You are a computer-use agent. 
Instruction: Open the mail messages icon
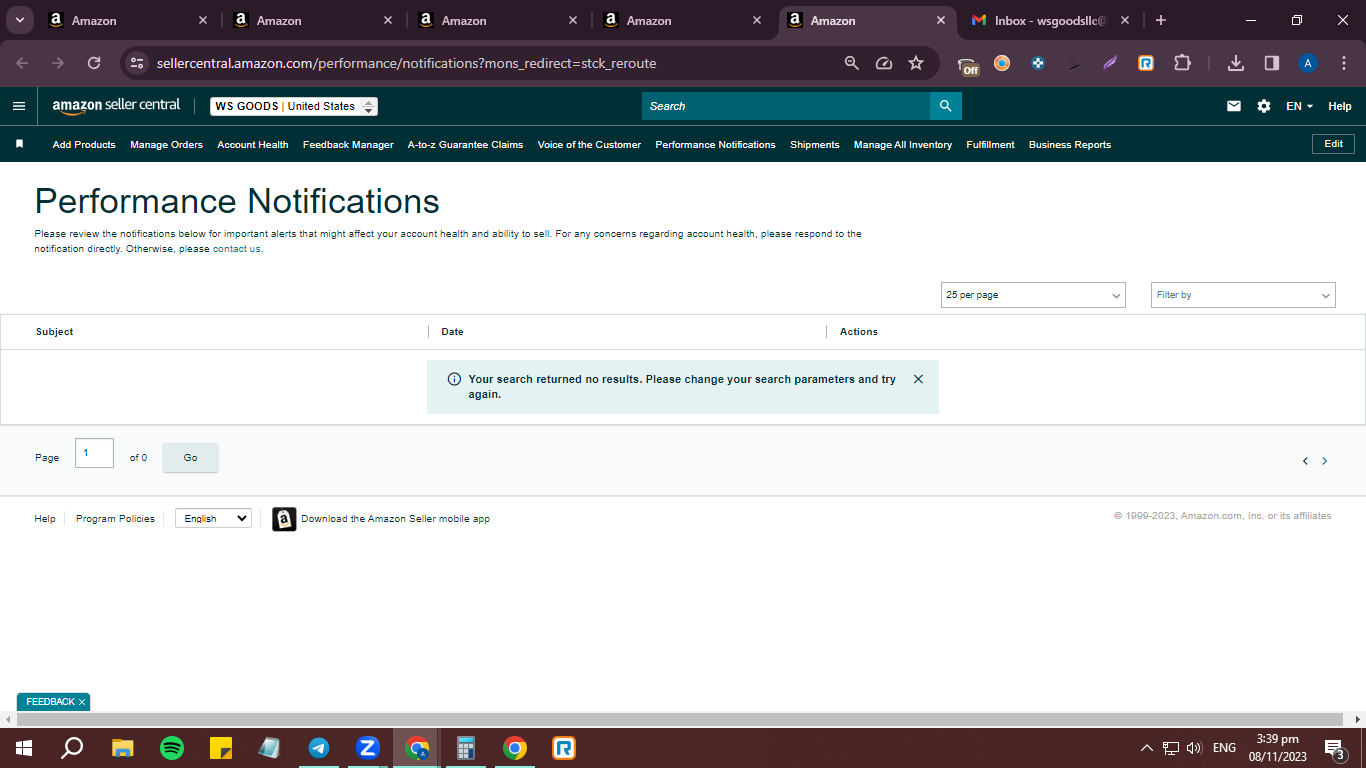click(1234, 106)
